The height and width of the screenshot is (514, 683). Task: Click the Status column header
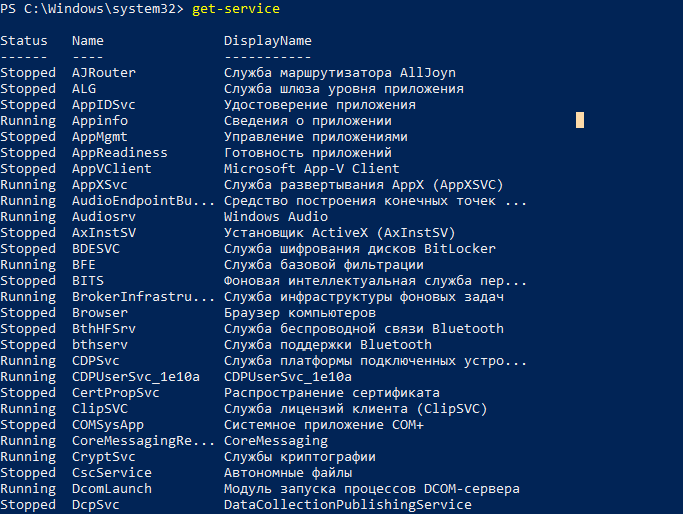(24, 41)
